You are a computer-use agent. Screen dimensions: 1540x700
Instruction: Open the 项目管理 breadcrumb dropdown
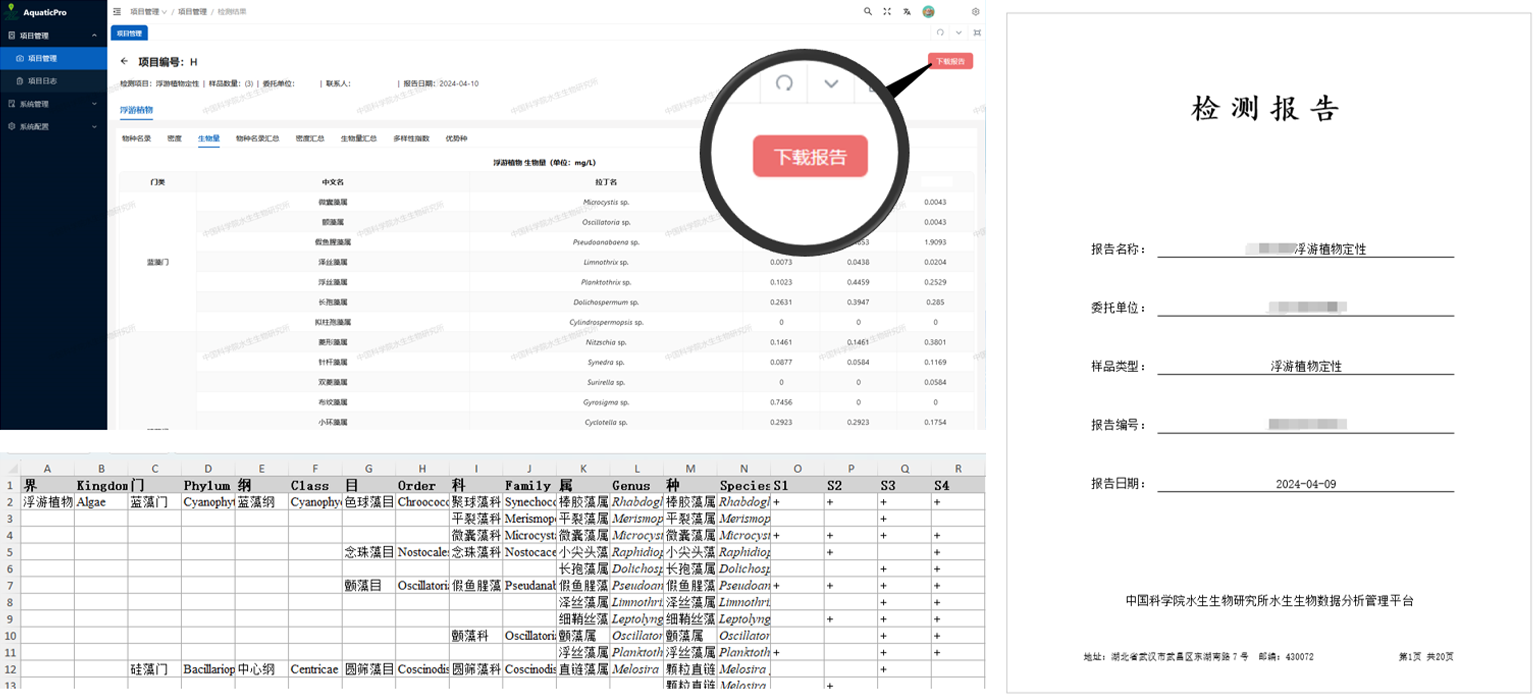(148, 12)
